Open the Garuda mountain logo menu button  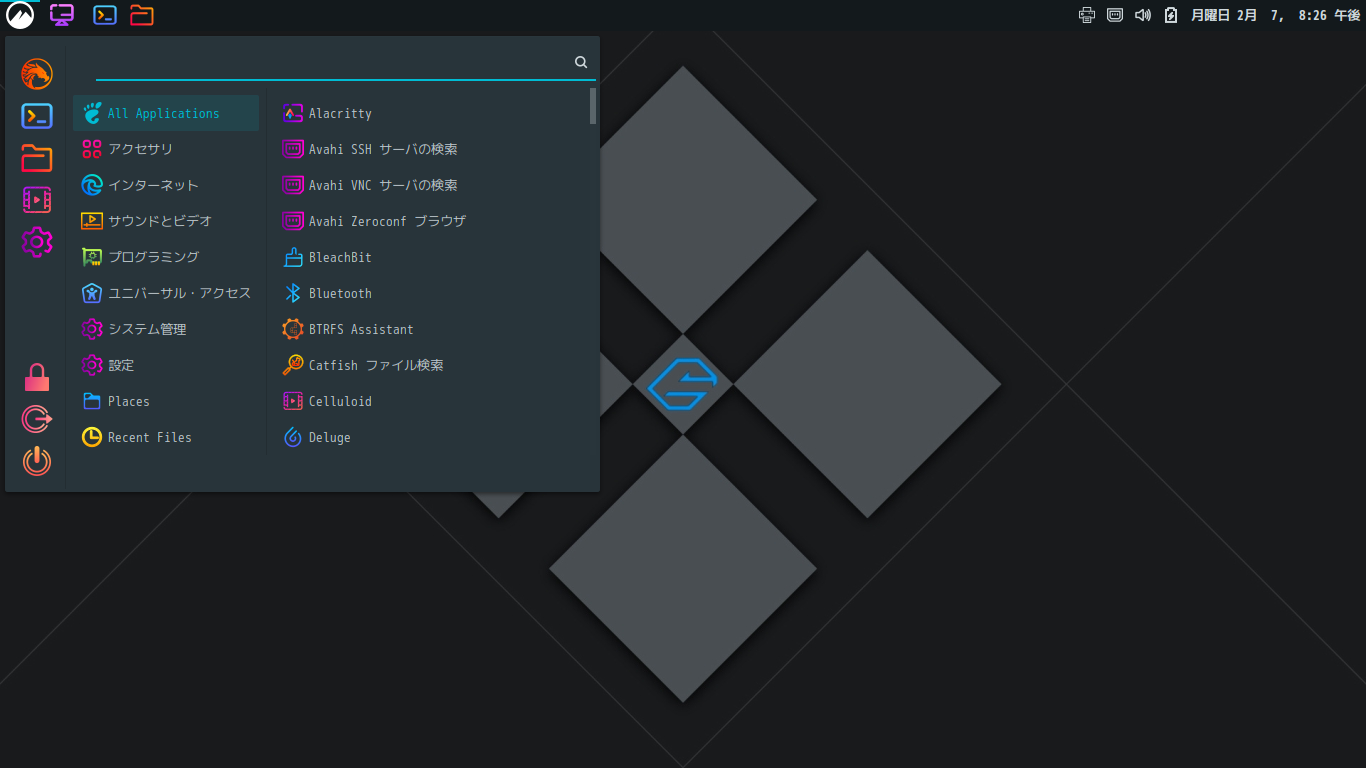click(x=19, y=15)
